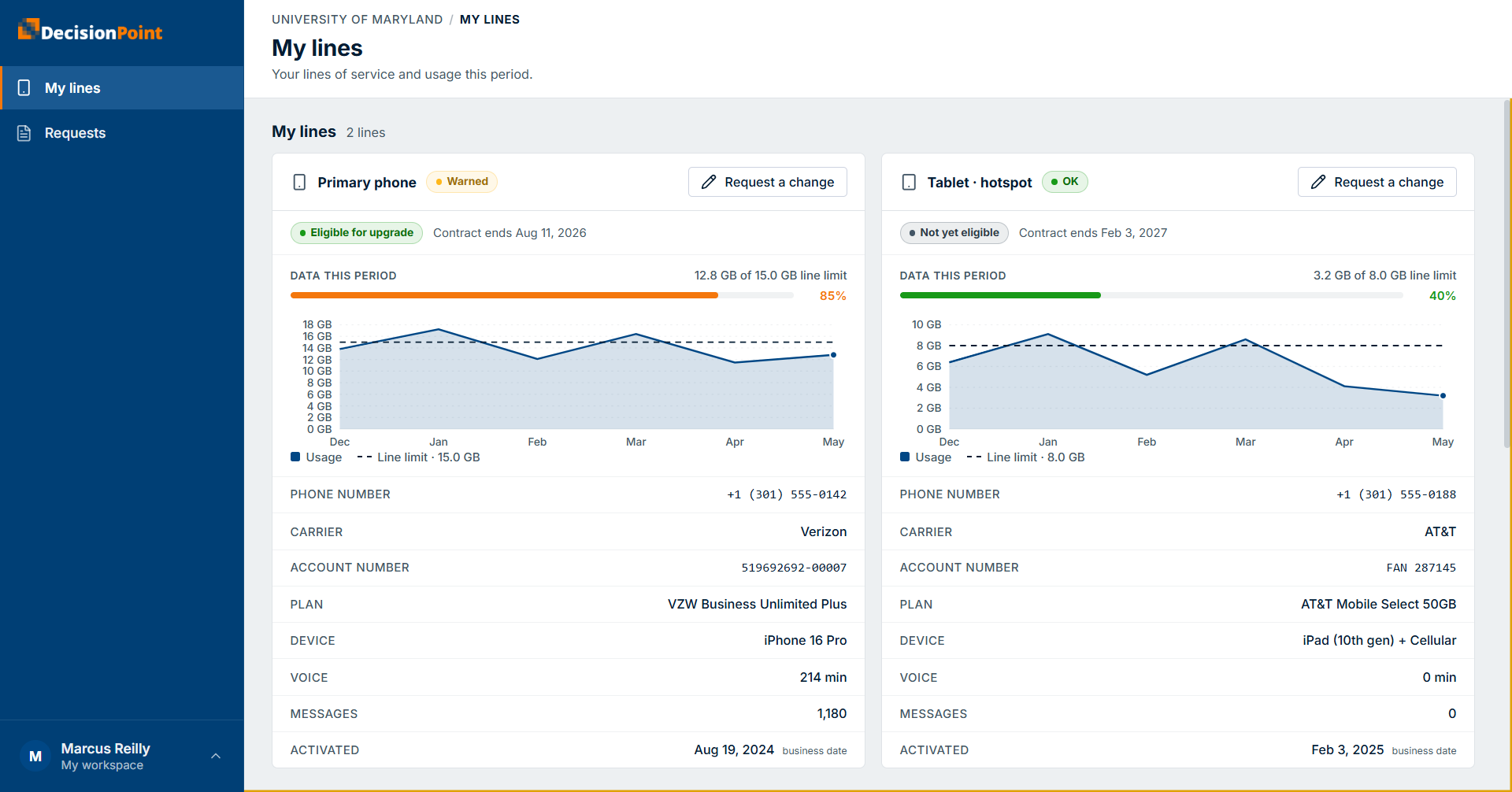Image resolution: width=1512 pixels, height=792 pixels.
Task: Click account number 519692692-00007
Action: 794,568
